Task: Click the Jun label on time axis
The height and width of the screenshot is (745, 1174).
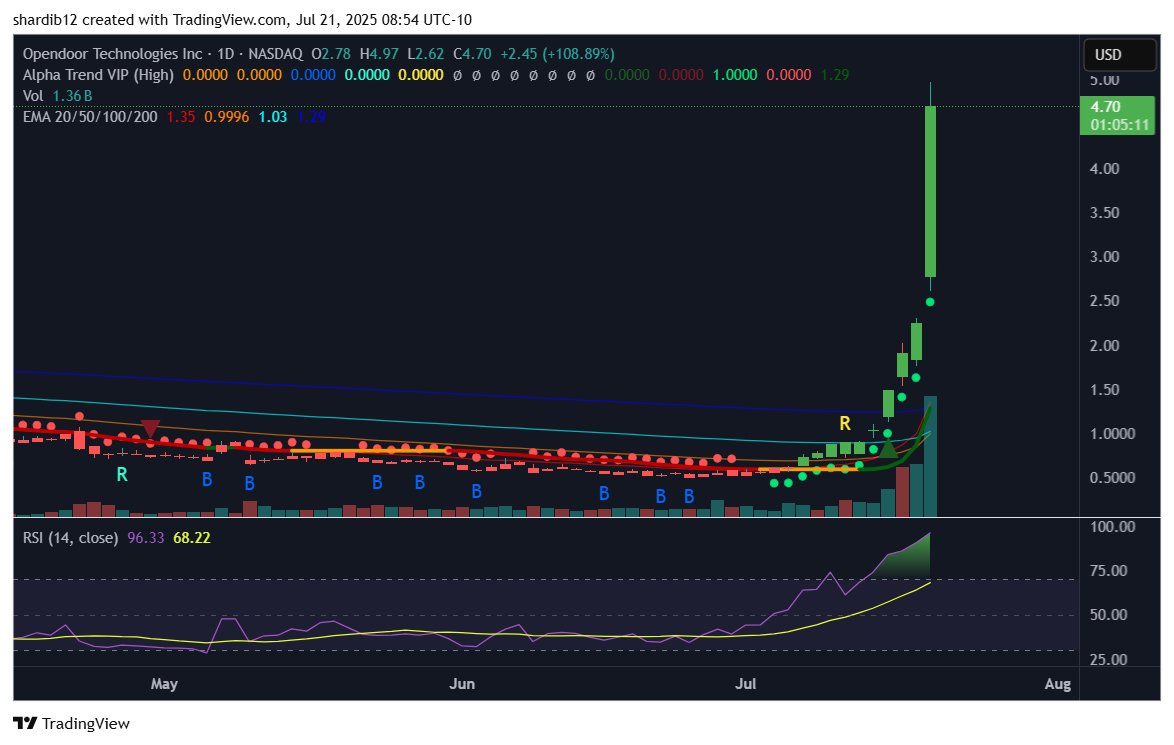Action: pyautogui.click(x=462, y=684)
